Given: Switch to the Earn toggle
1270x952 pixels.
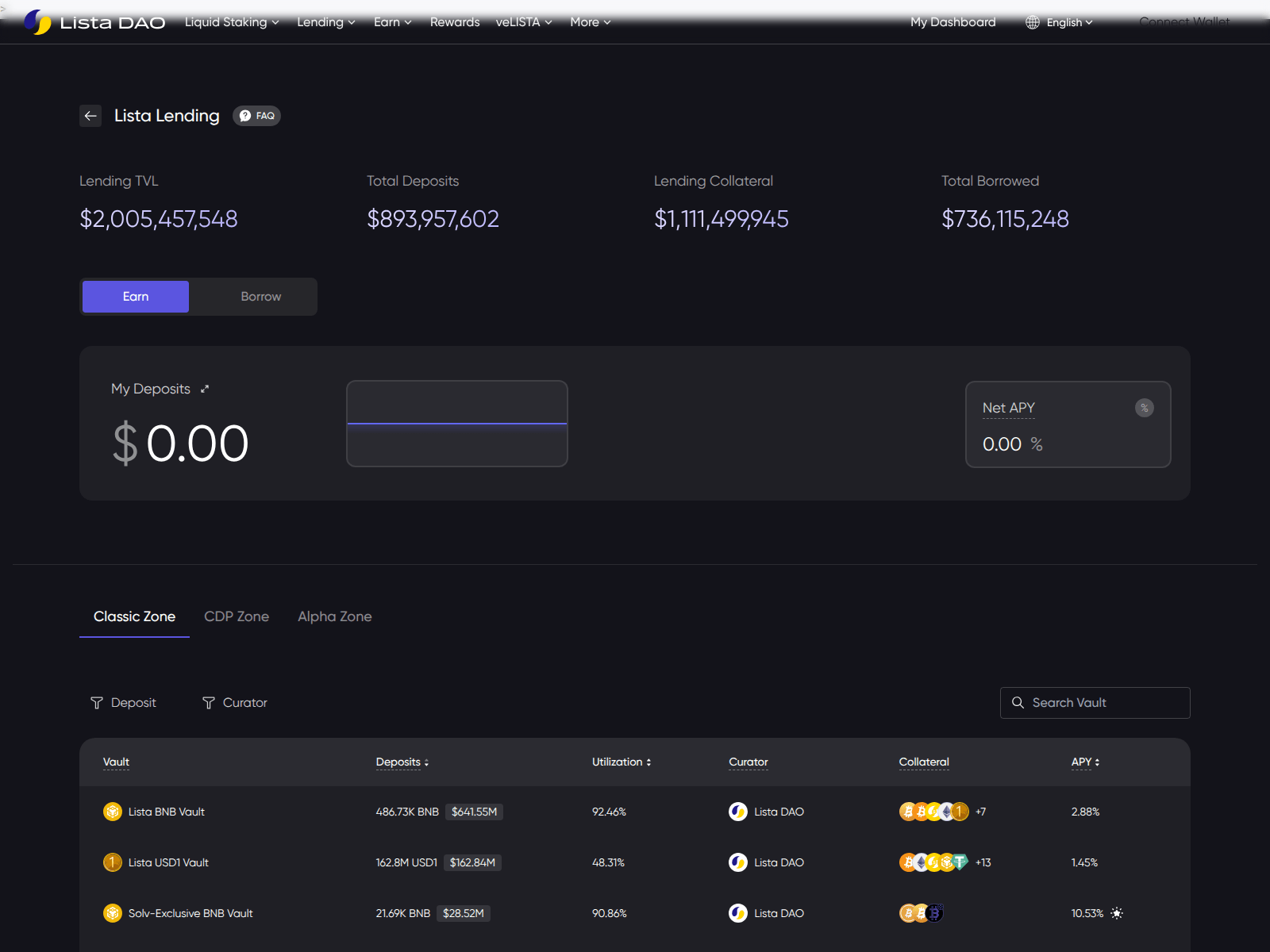Looking at the screenshot, I should [x=136, y=297].
